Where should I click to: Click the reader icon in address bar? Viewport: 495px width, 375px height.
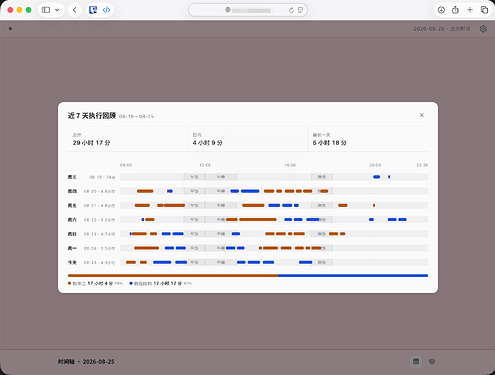coord(300,10)
